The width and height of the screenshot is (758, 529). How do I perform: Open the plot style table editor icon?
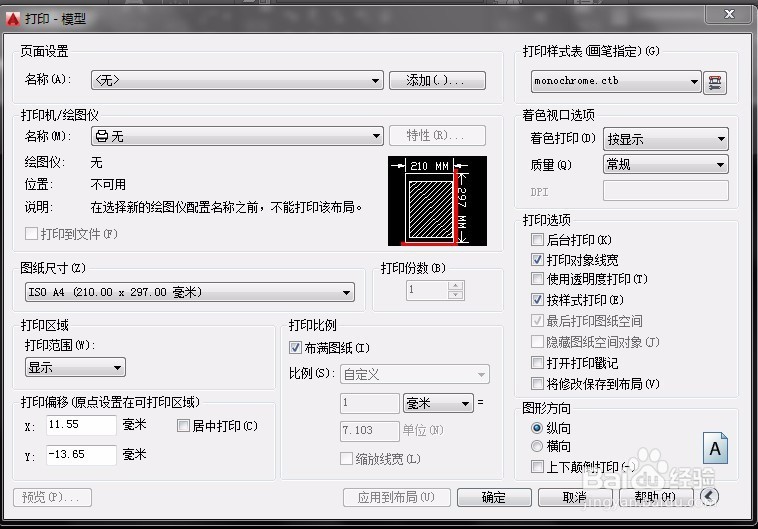coord(714,82)
